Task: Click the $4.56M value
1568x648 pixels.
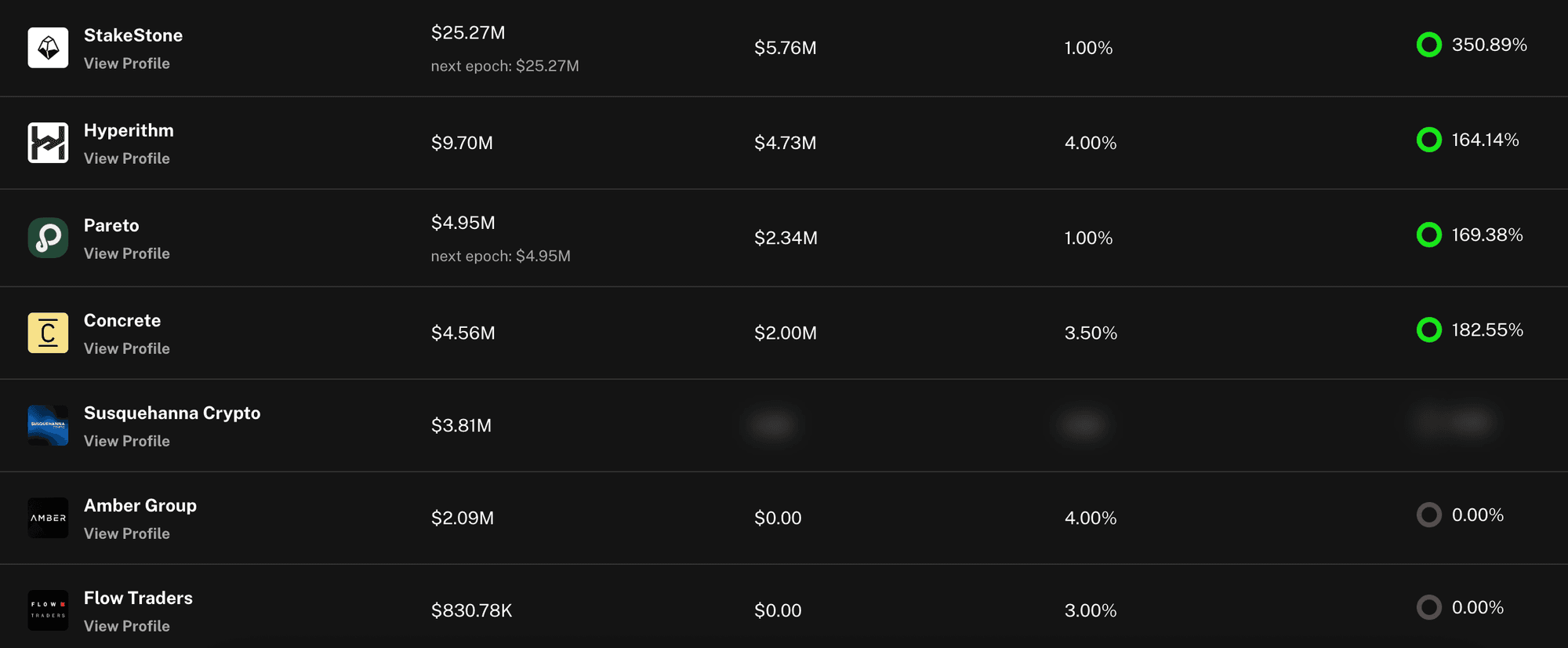Action: pos(463,333)
